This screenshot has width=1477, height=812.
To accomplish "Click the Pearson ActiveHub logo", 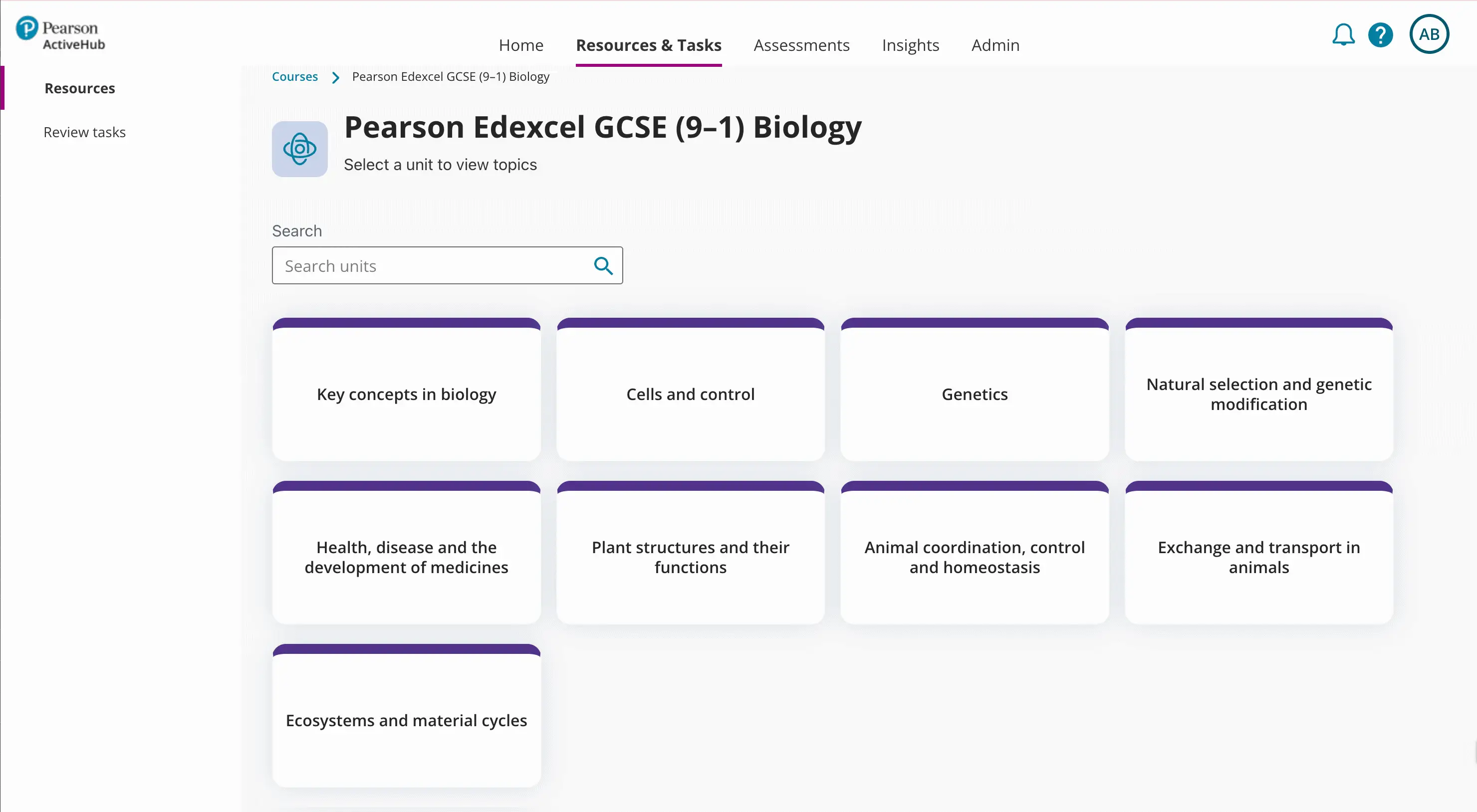I will [60, 34].
